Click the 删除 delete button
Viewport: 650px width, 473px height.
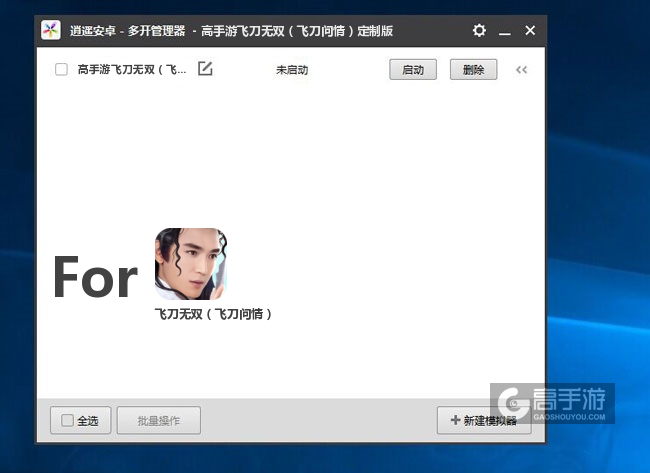pos(473,70)
